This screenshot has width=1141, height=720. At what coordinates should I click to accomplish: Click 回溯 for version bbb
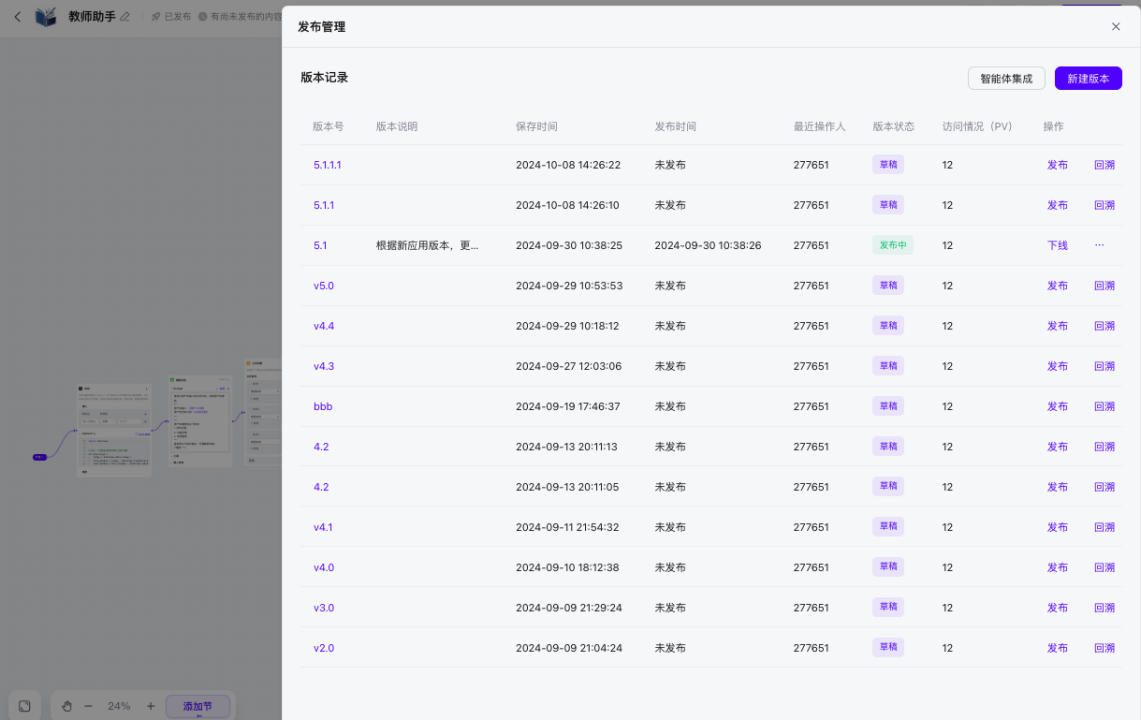click(1105, 406)
